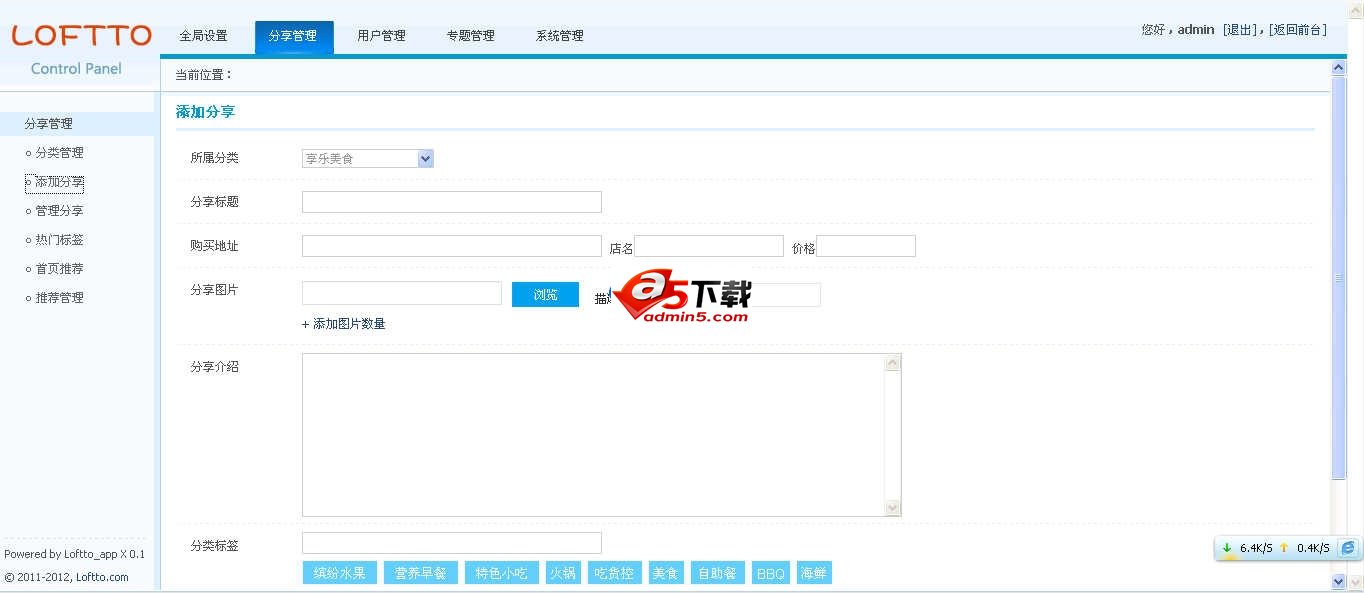Click the 退出 logout link
This screenshot has height=593, width=1364.
click(1240, 30)
